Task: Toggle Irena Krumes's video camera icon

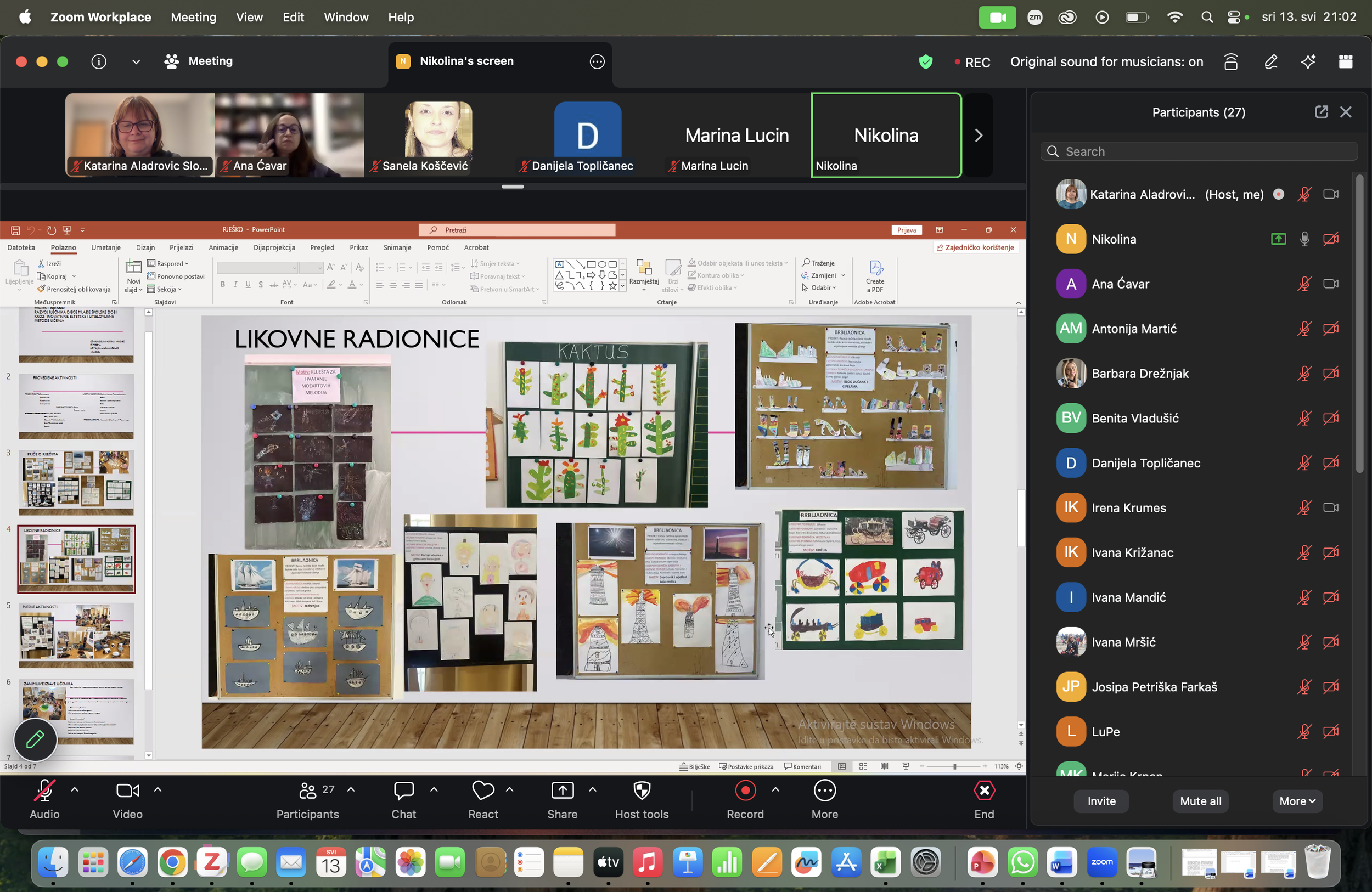Action: [1330, 507]
